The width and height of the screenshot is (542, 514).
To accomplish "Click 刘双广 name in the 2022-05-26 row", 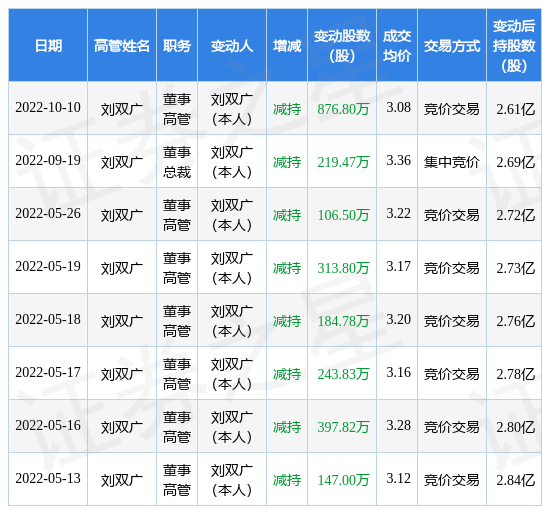I will point(122,215).
